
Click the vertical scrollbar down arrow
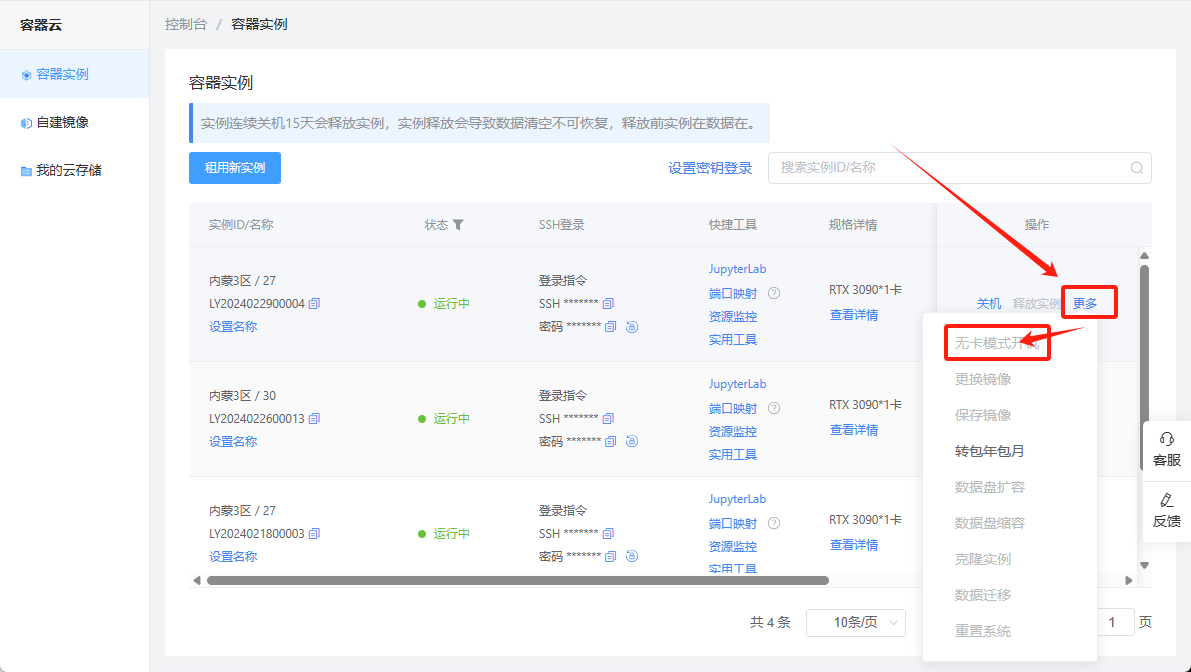1145,565
